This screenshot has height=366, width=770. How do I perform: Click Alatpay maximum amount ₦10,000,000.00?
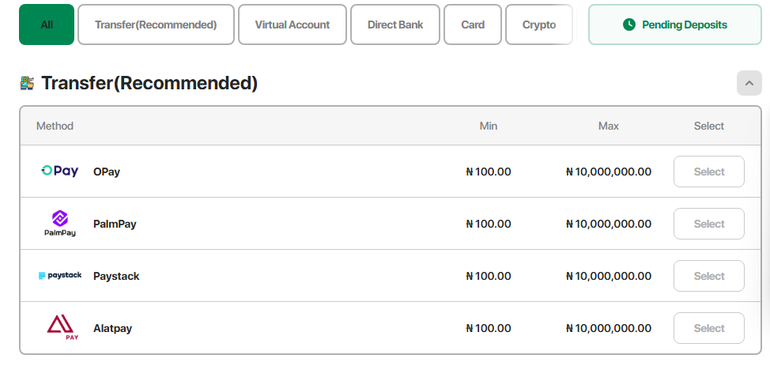point(608,328)
